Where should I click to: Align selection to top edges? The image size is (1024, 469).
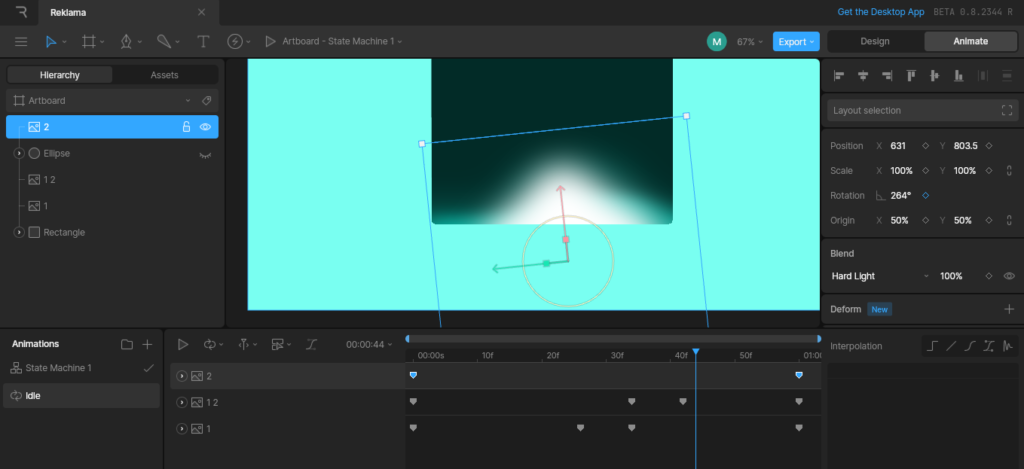click(911, 76)
